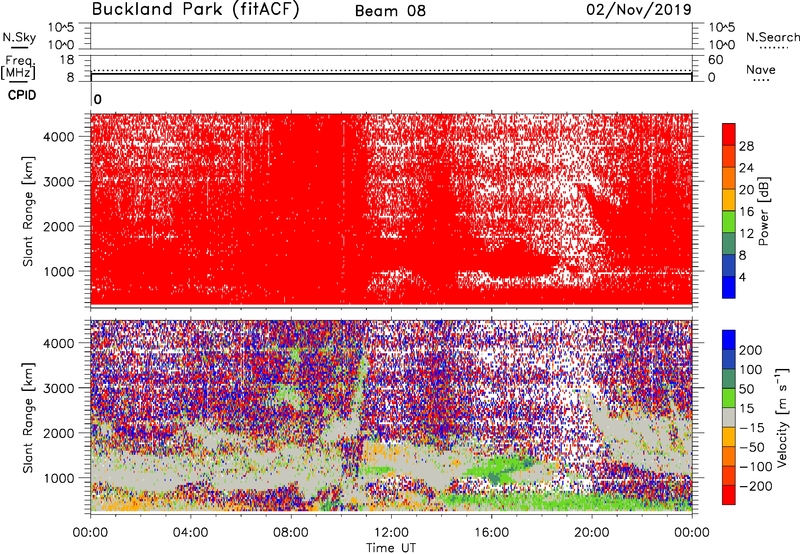800x554 pixels.
Task: Click the red bottom segment of Velocity colorbar
Action: pyautogui.click(x=729, y=495)
